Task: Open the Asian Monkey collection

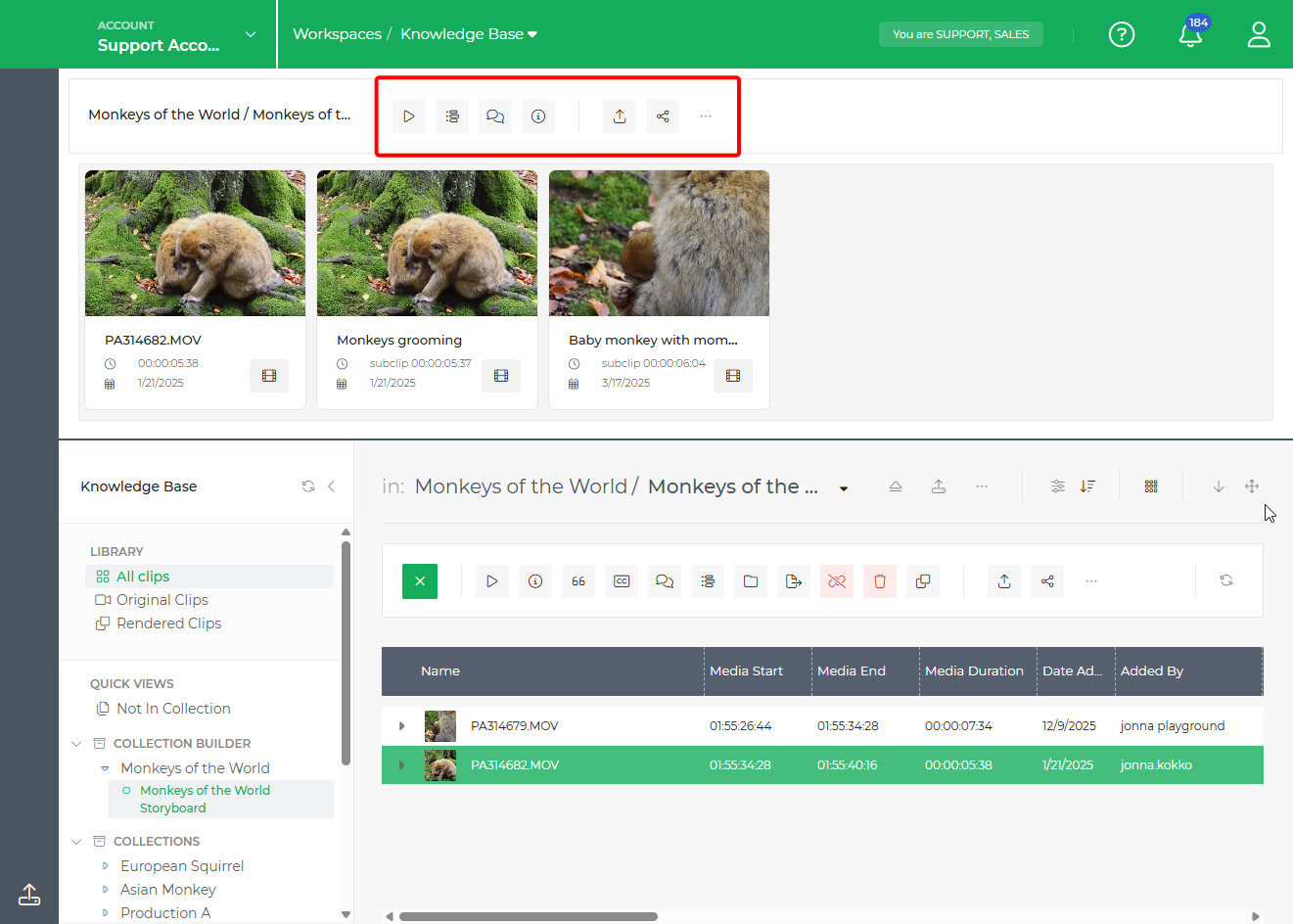Action: [x=167, y=889]
